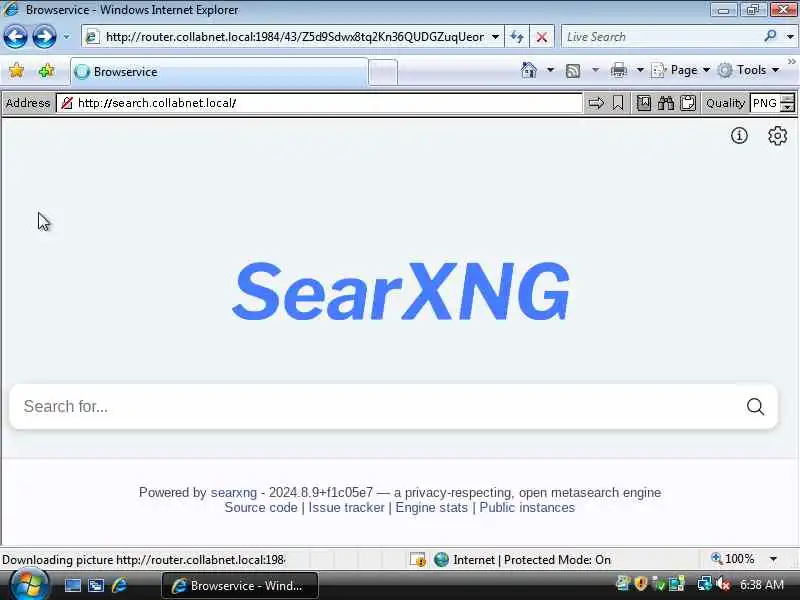Click the Show Desktop quick launch icon
The image size is (800, 600).
click(x=72, y=585)
